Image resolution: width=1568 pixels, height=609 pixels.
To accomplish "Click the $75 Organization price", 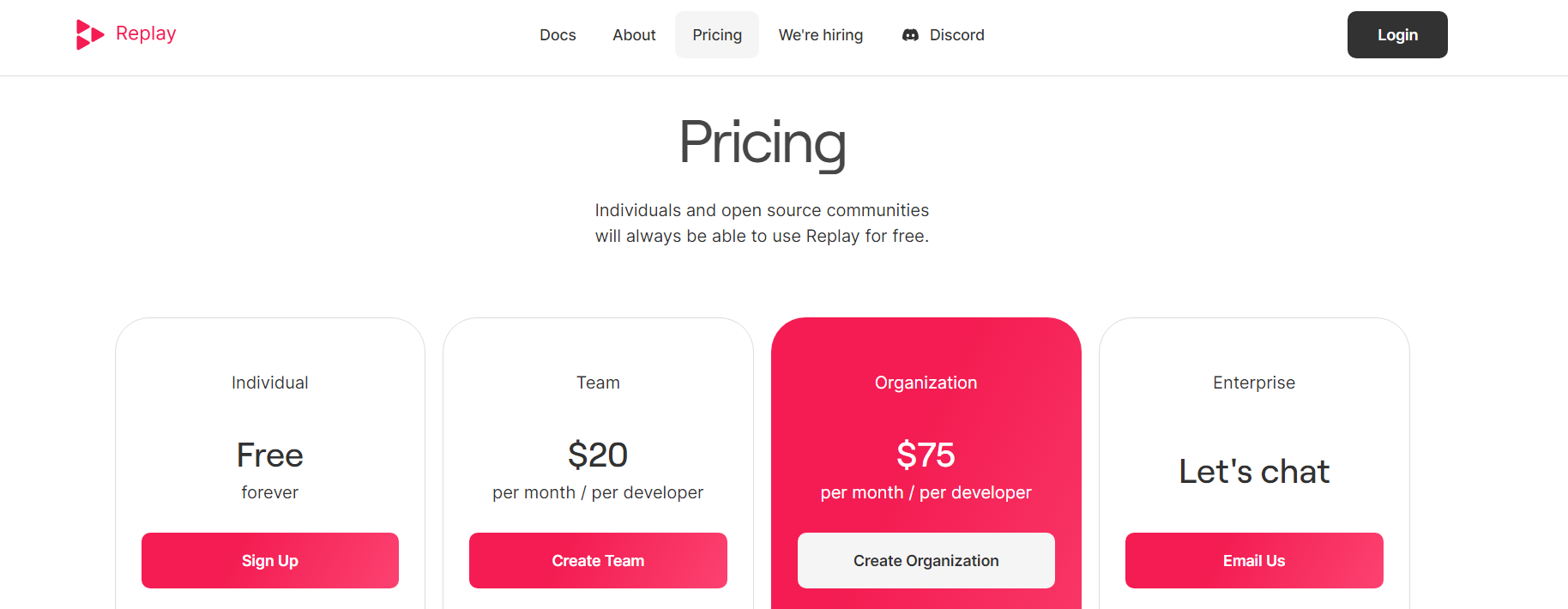I will click(926, 455).
